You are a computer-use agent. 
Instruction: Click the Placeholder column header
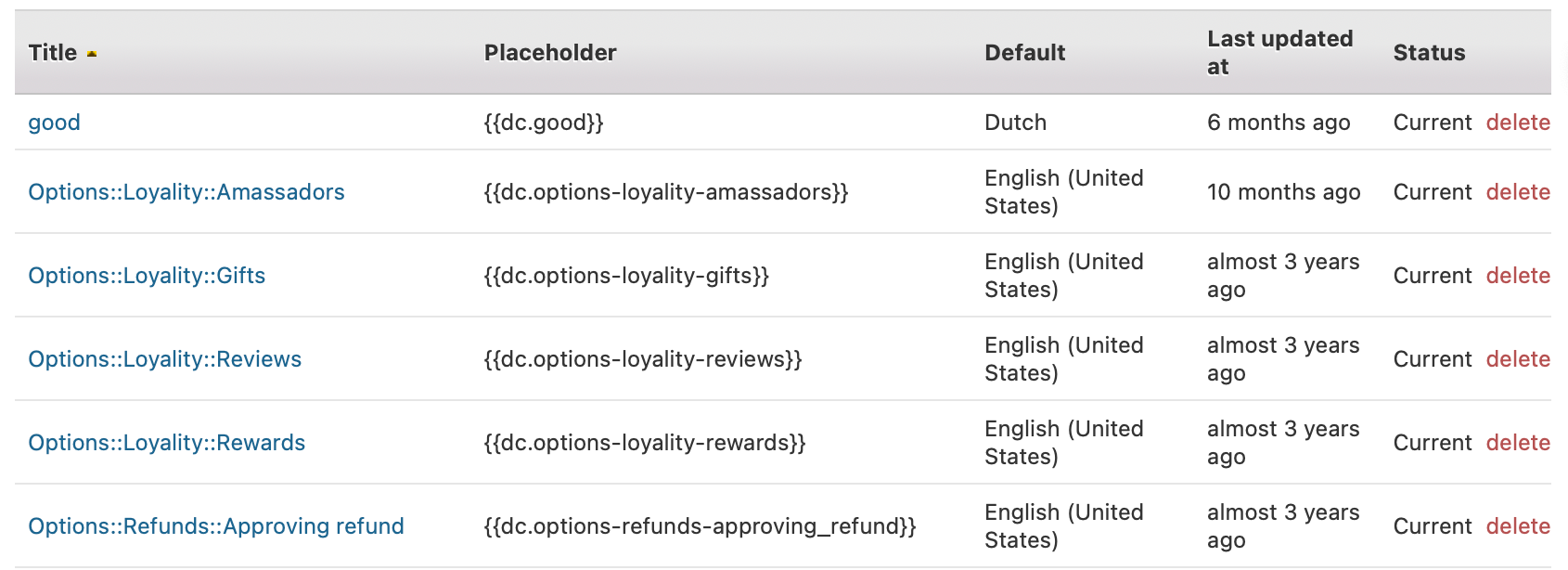pos(550,53)
